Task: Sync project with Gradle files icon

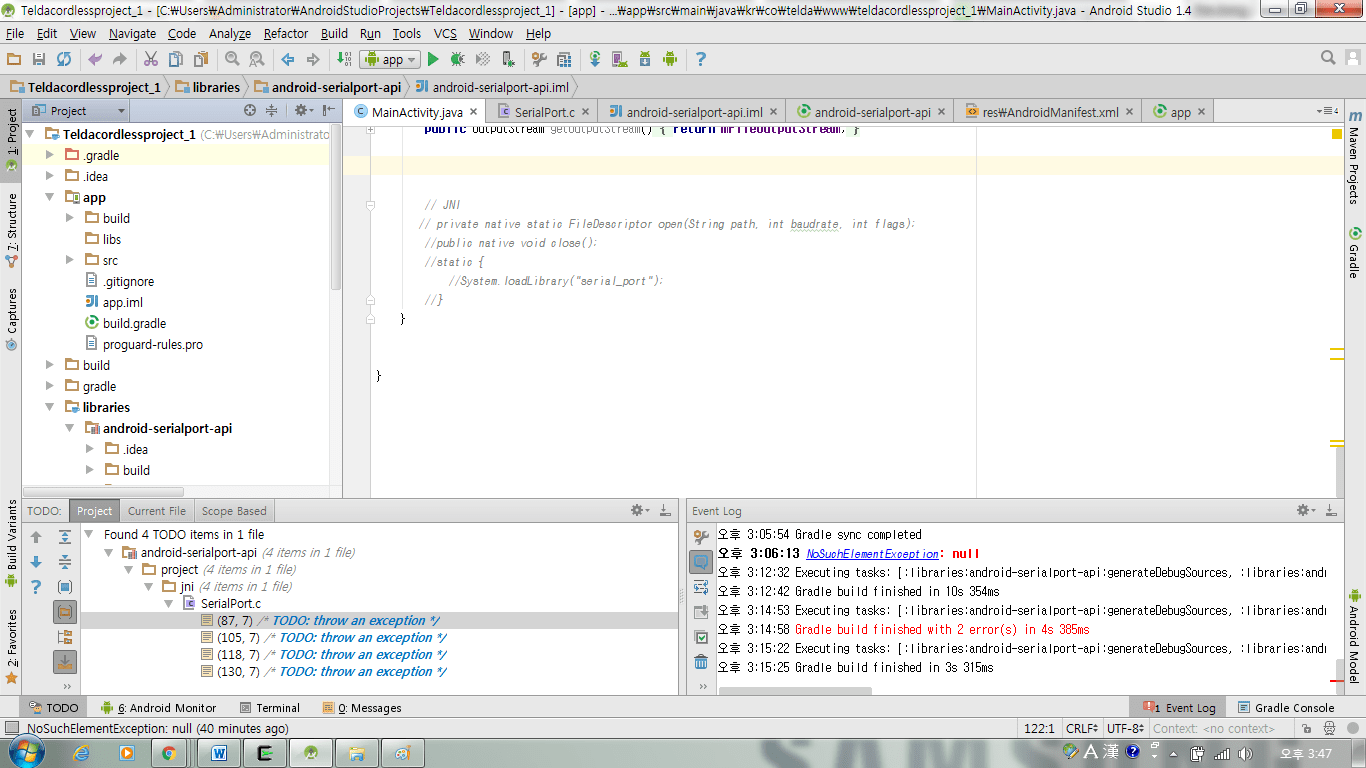Action: (x=594, y=59)
